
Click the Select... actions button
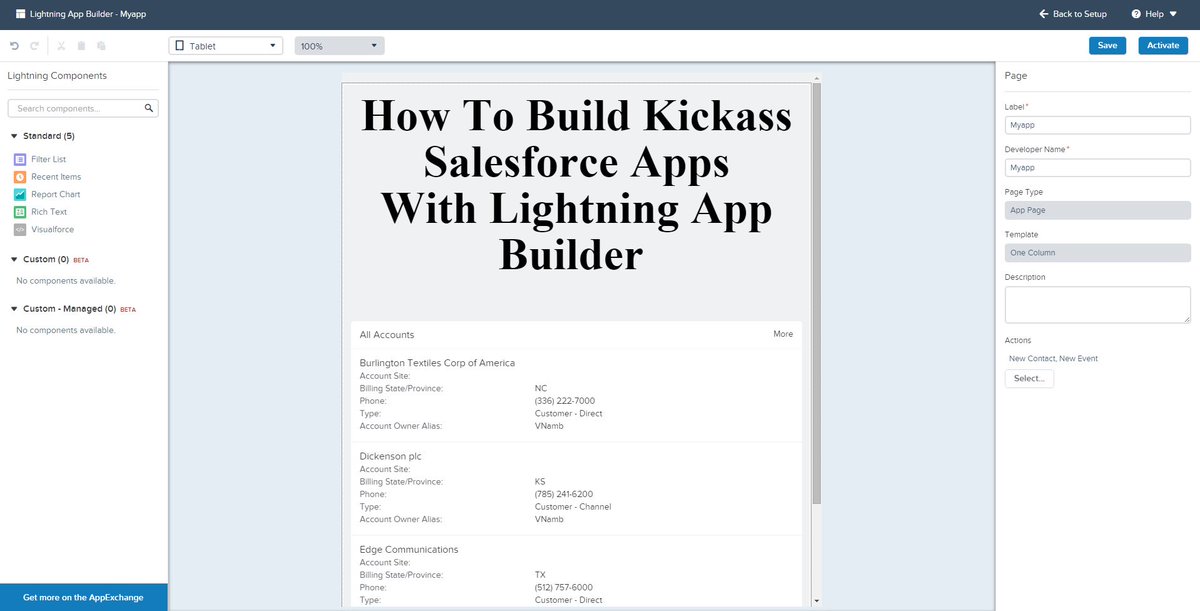pyautogui.click(x=1029, y=378)
